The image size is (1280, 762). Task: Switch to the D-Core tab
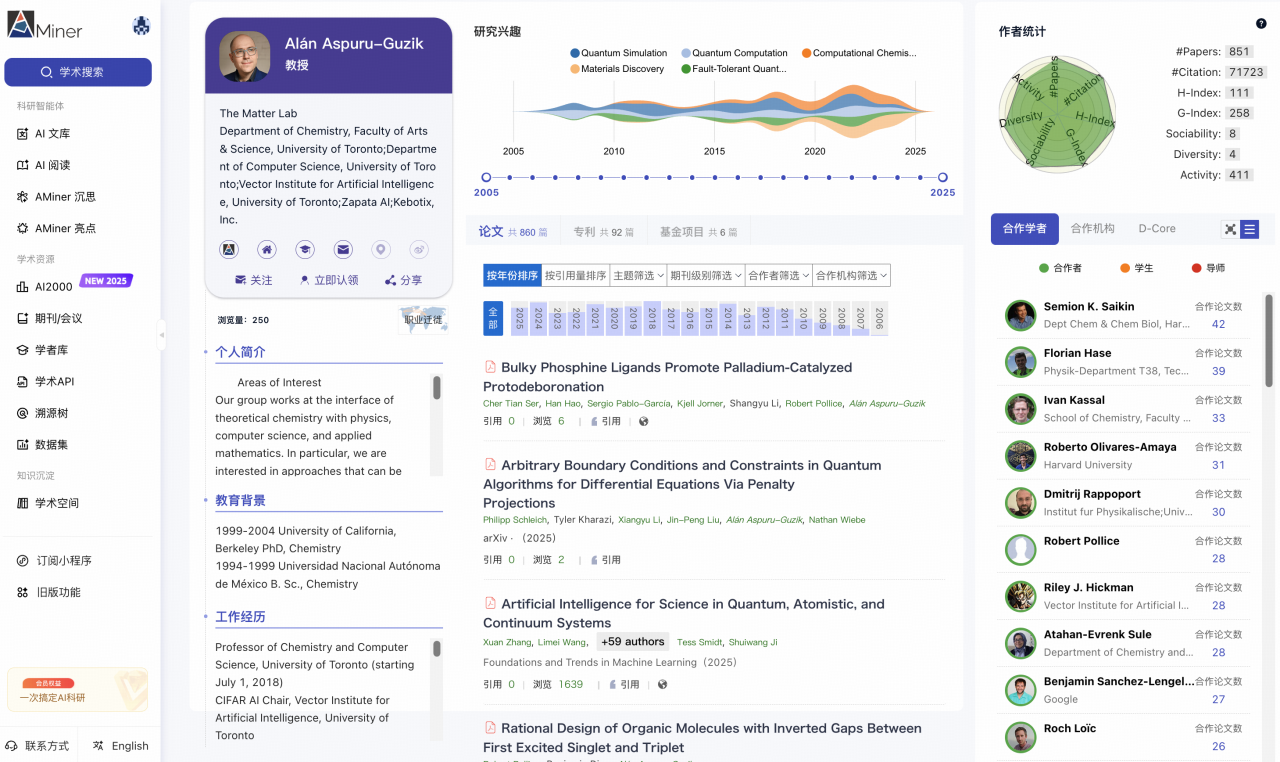1157,229
